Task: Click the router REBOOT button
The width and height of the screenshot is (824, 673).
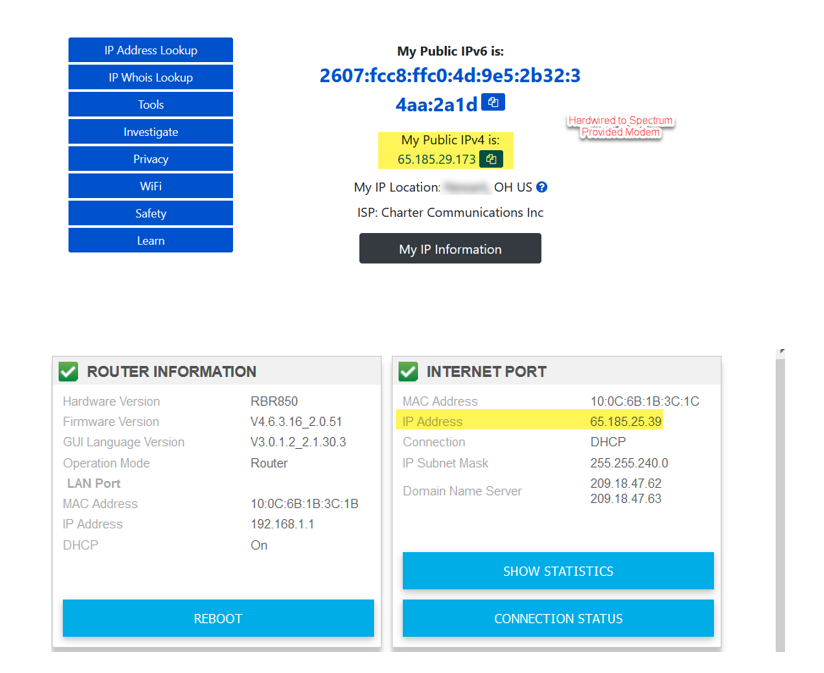Action: coord(218,618)
